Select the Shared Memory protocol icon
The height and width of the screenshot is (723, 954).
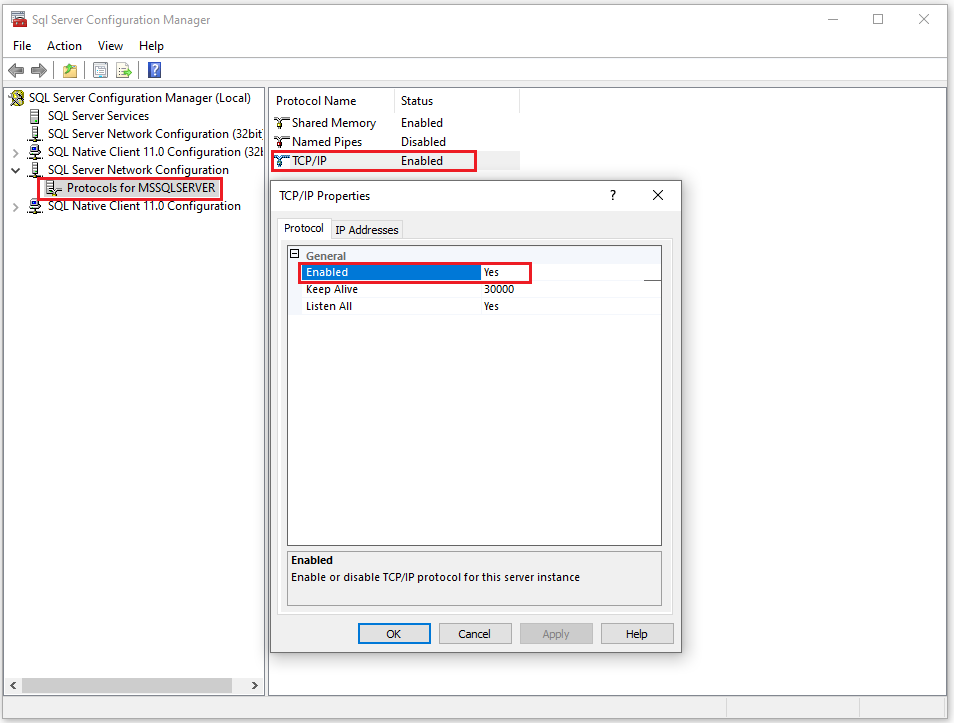(282, 123)
